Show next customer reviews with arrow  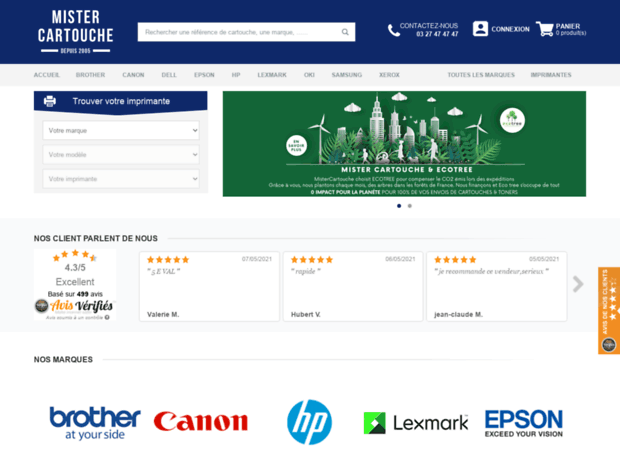[x=578, y=285]
